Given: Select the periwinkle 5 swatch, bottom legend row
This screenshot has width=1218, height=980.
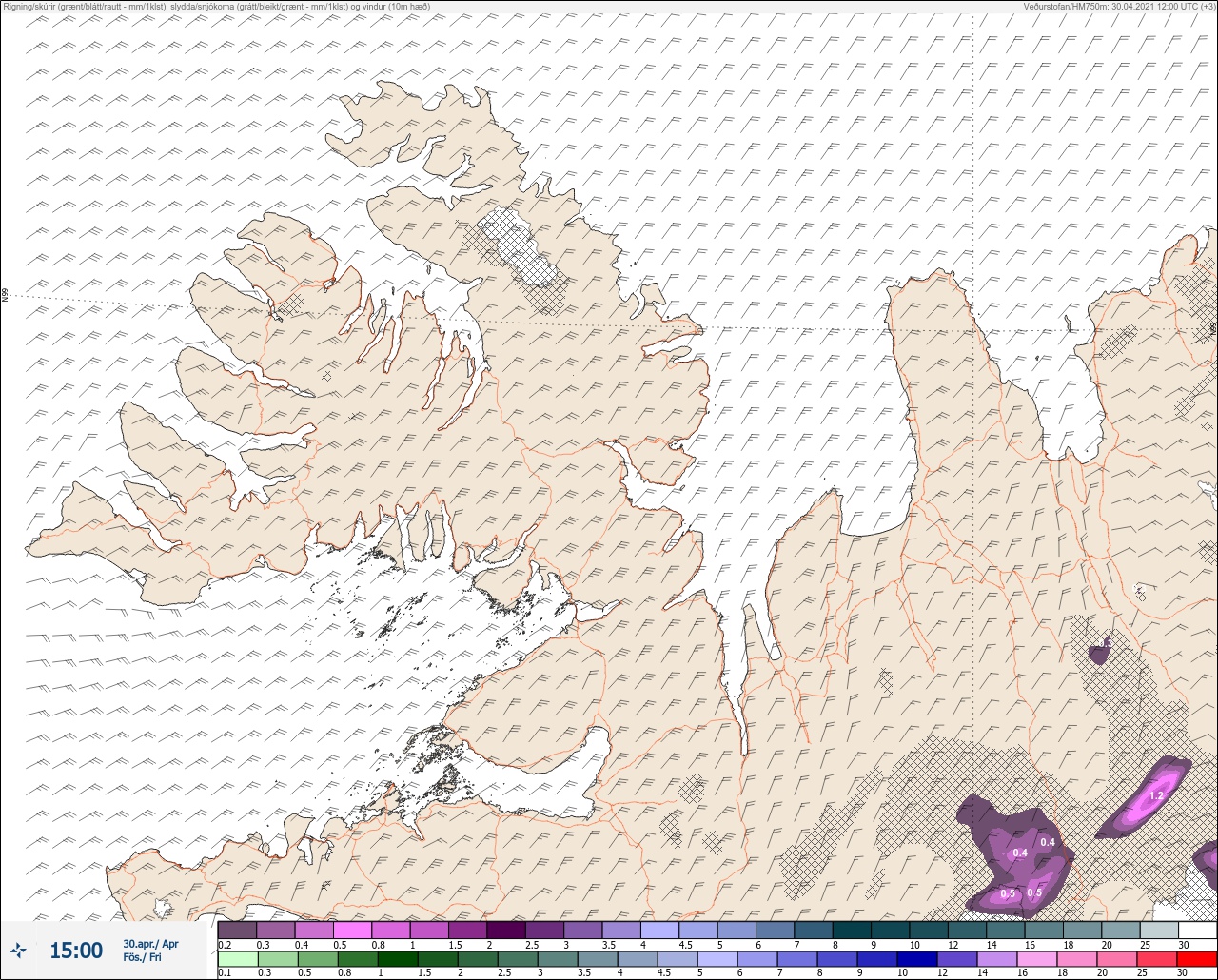Looking at the screenshot, I should tap(717, 959).
